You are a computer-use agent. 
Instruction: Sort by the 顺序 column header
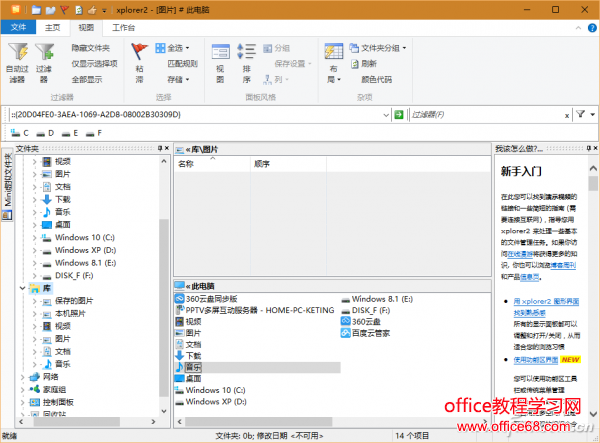coord(289,164)
